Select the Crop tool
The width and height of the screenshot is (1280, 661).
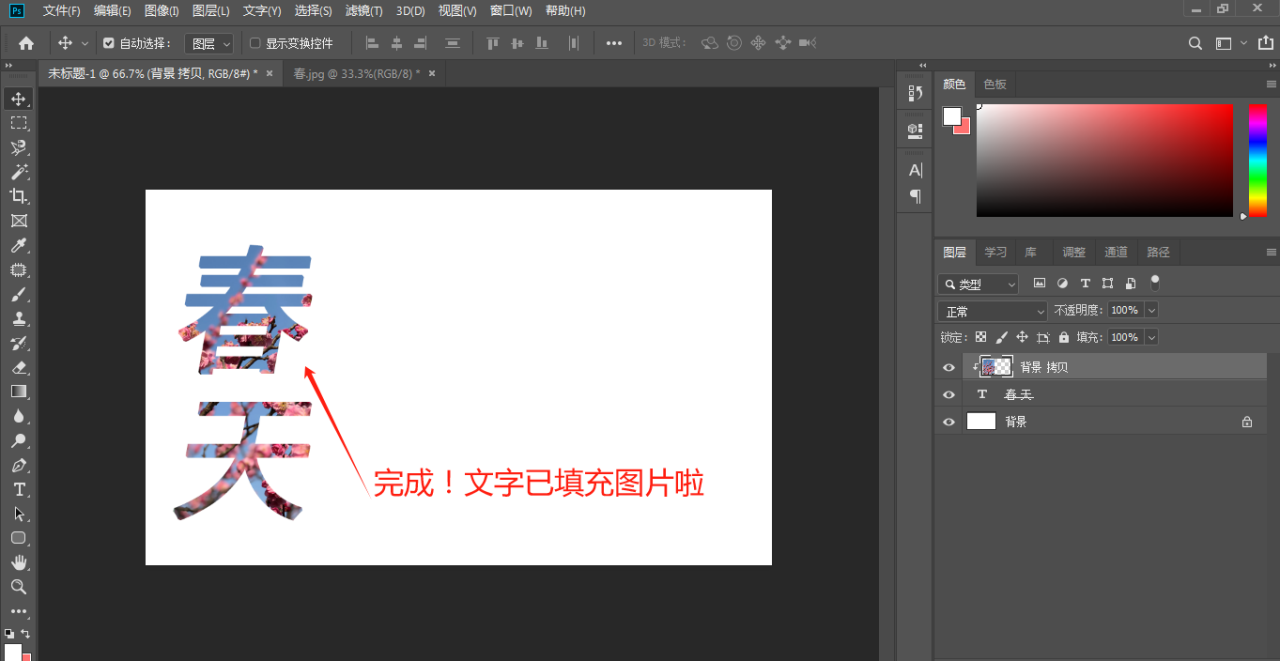(x=18, y=196)
